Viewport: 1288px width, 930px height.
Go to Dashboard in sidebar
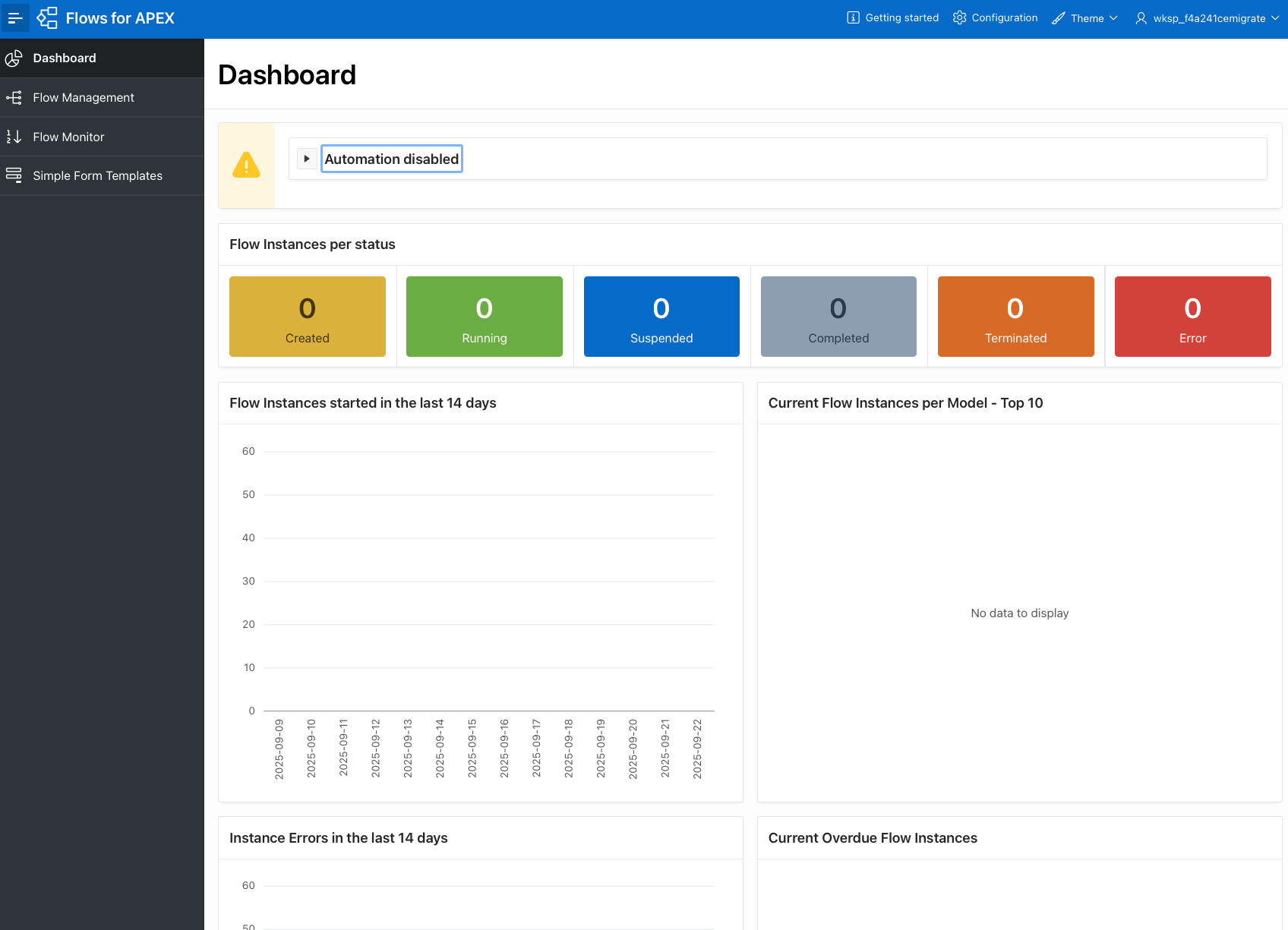(x=102, y=58)
